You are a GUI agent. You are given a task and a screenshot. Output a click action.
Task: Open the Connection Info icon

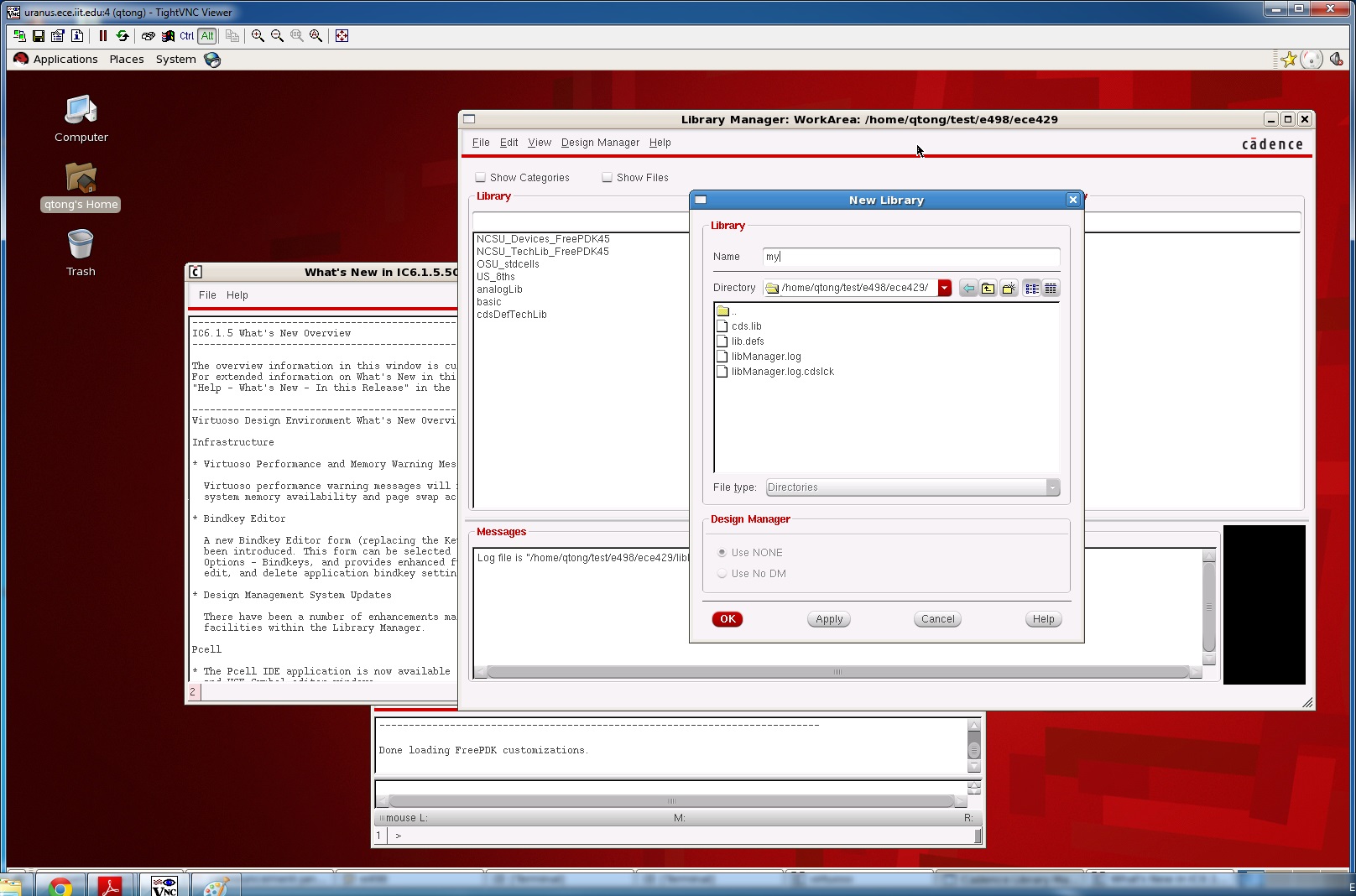[77, 36]
